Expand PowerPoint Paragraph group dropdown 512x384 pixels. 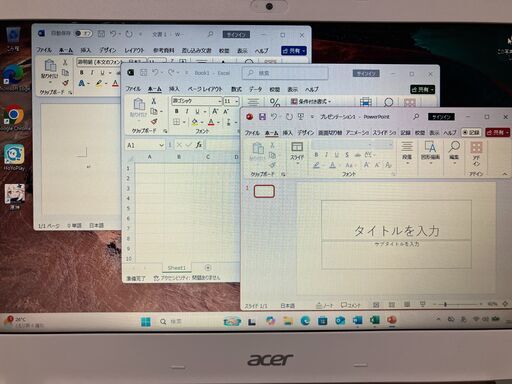tap(407, 154)
